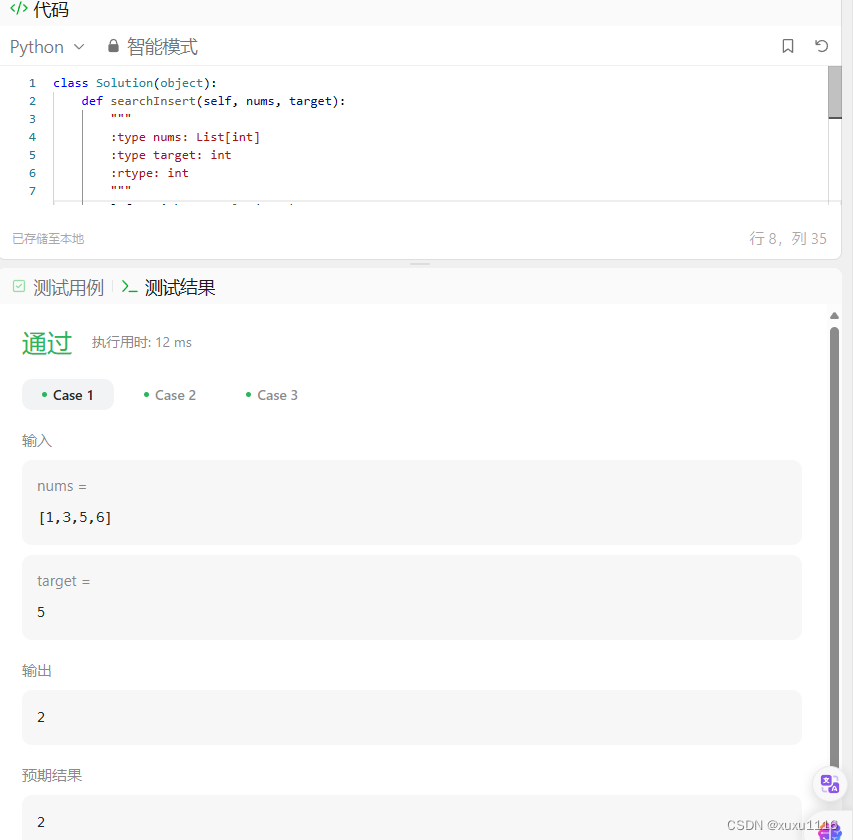This screenshot has width=853, height=840.
Task: Click the terminal icon beside 测试结果
Action: (129, 287)
